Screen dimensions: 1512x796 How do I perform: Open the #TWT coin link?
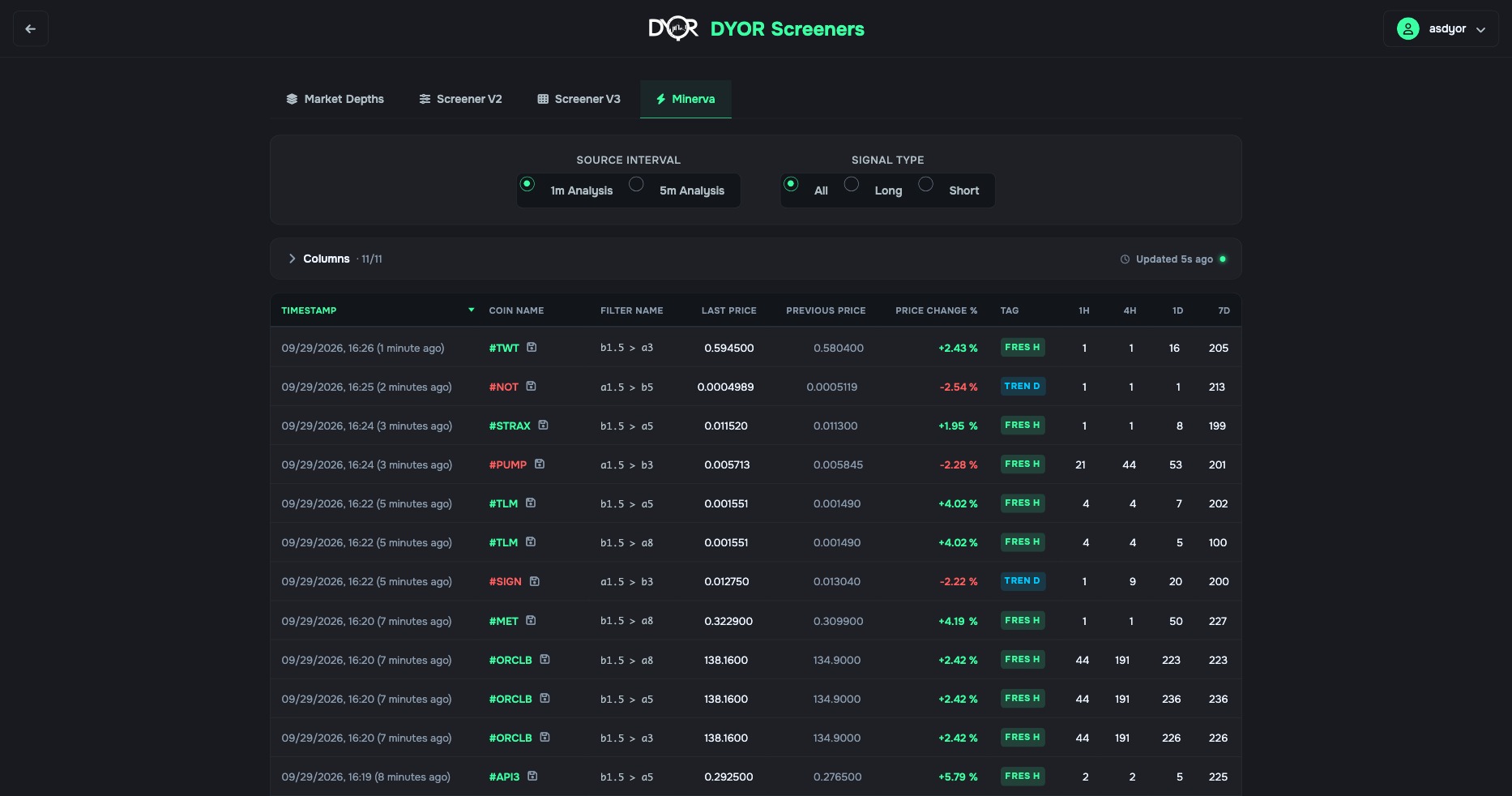coord(504,348)
